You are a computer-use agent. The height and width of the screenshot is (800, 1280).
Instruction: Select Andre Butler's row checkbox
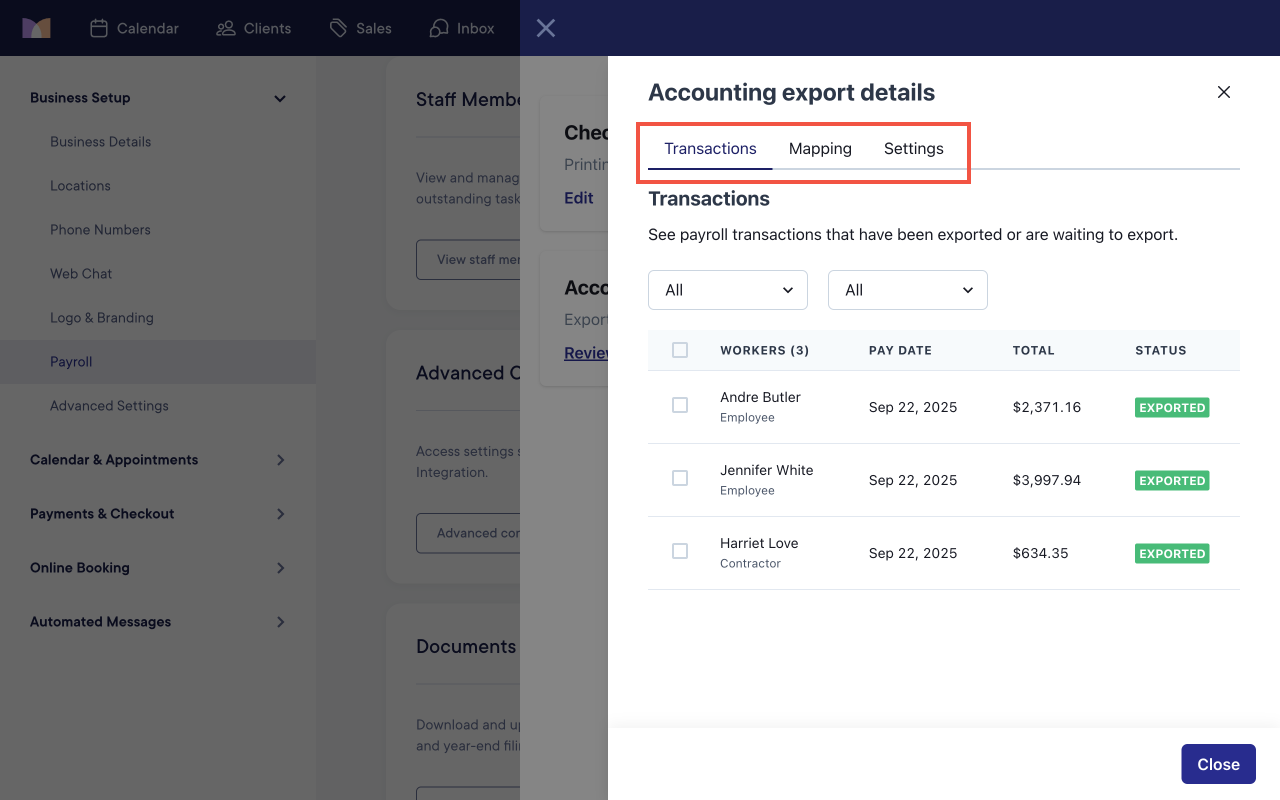[x=680, y=405]
